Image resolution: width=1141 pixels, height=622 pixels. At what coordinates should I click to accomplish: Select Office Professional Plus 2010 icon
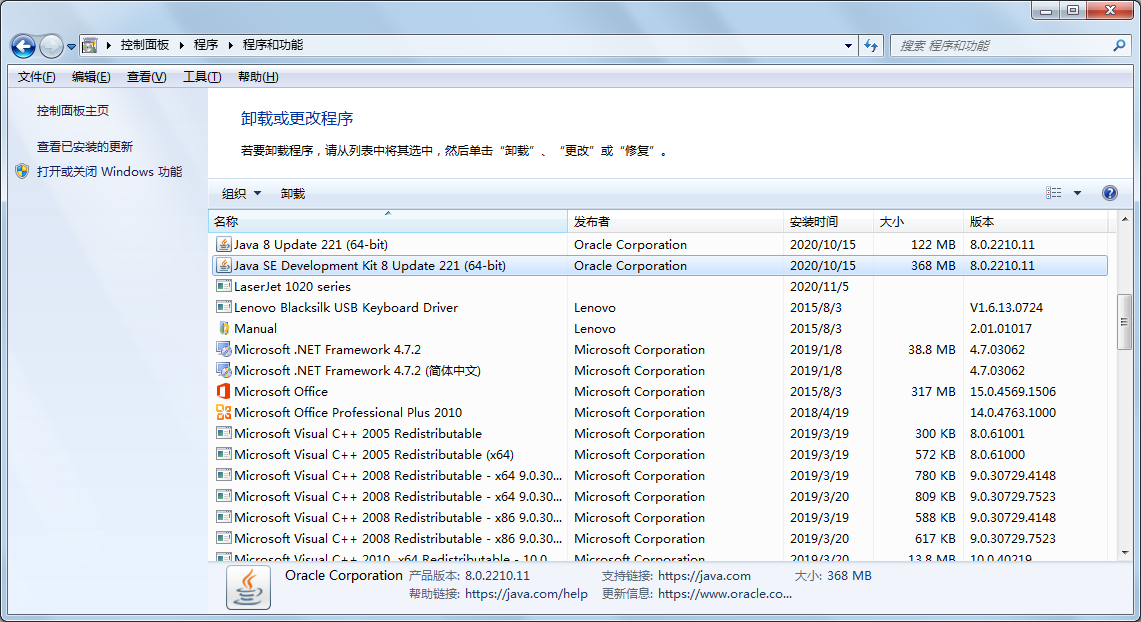223,412
